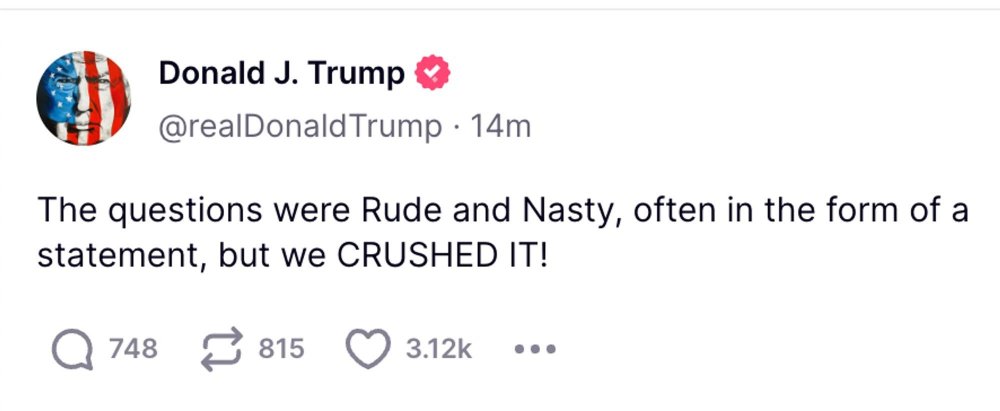The width and height of the screenshot is (1000, 411).
Task: Click the phrase "Rude and Nasty"
Action: point(427,212)
